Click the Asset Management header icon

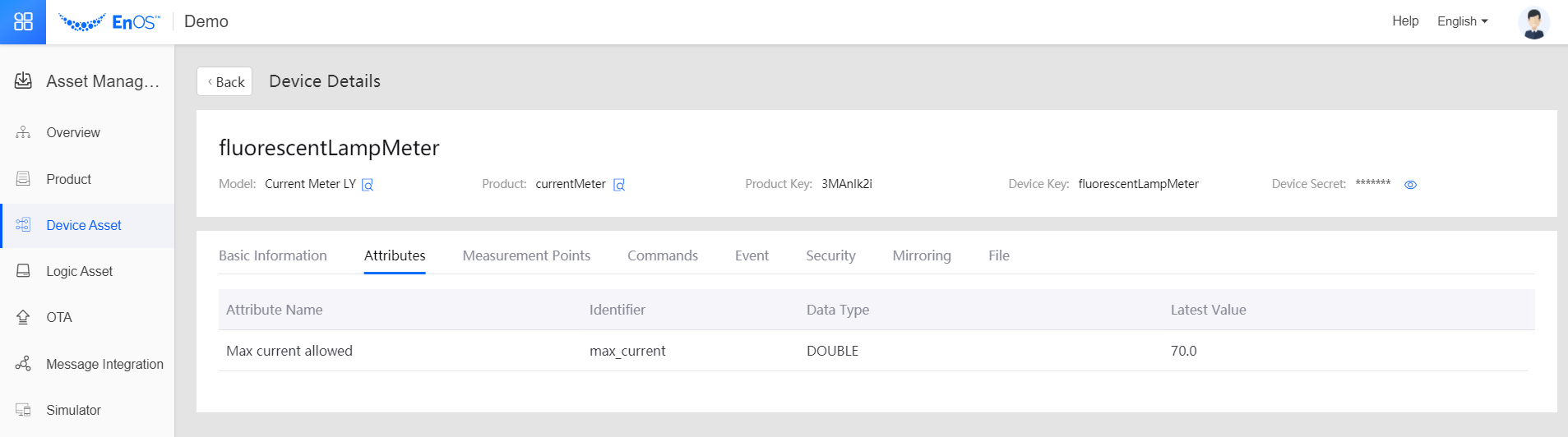(23, 80)
